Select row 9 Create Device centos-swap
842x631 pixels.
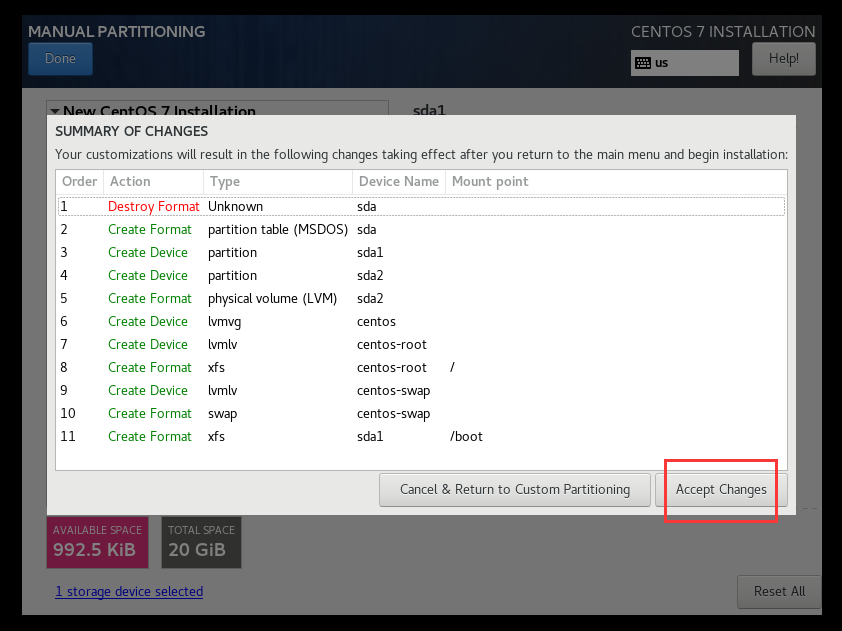[x=421, y=391]
